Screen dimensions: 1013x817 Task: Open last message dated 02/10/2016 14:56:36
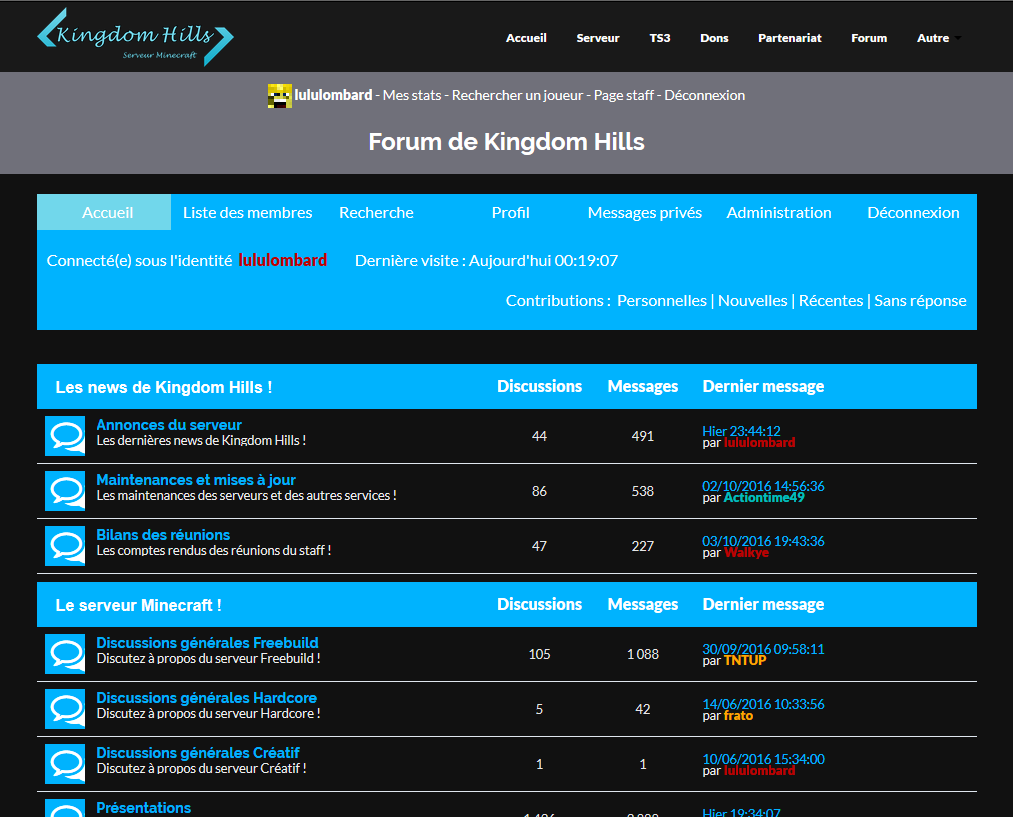click(x=763, y=486)
